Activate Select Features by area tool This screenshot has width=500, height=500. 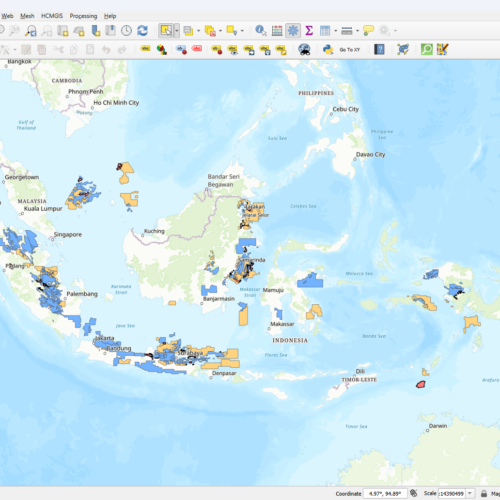pos(166,31)
